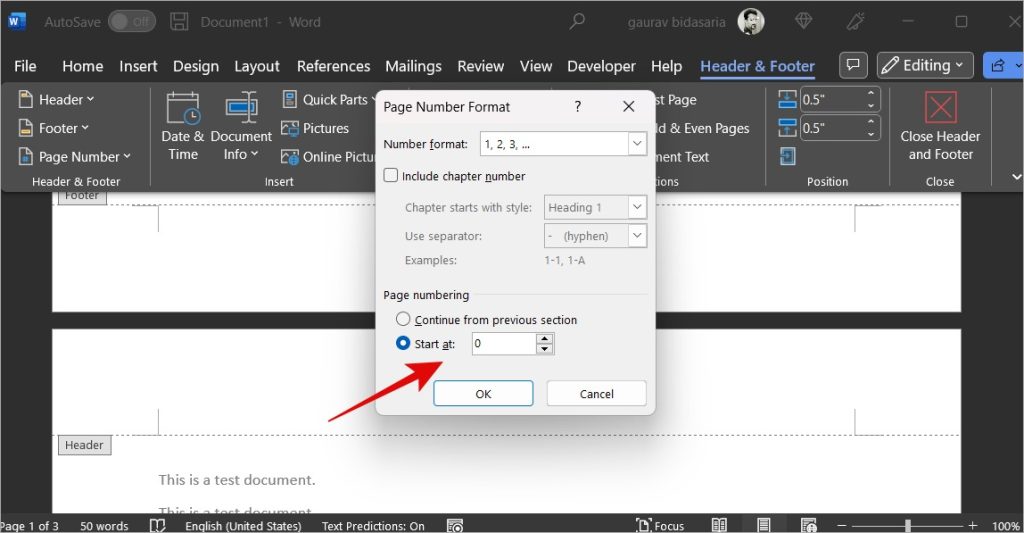Open the View tab
This screenshot has height=533, width=1024.
[536, 66]
